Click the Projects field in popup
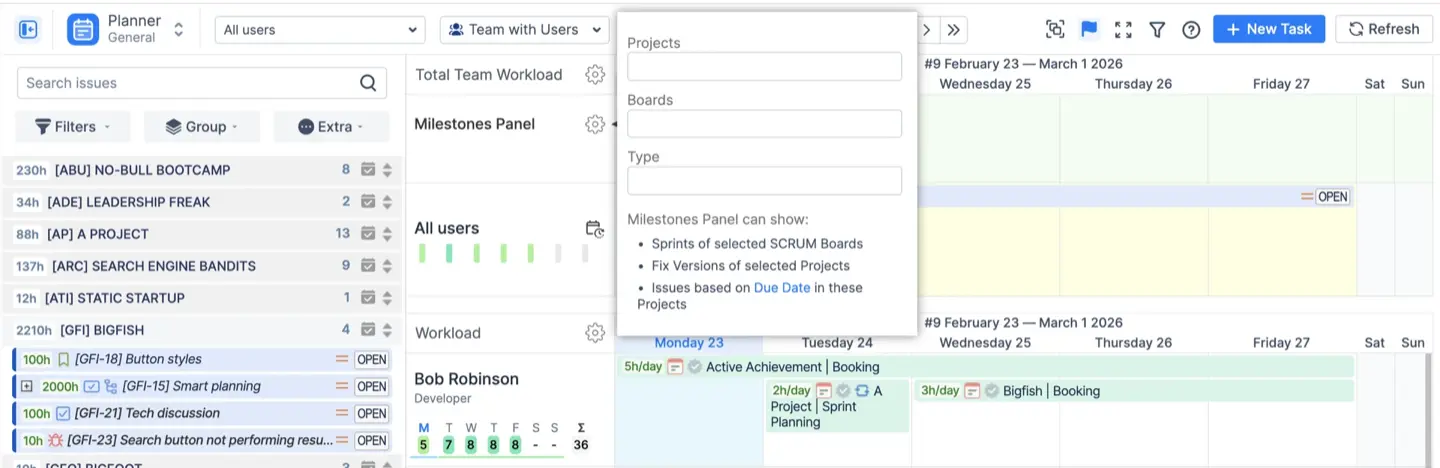The image size is (1440, 468). click(x=765, y=67)
